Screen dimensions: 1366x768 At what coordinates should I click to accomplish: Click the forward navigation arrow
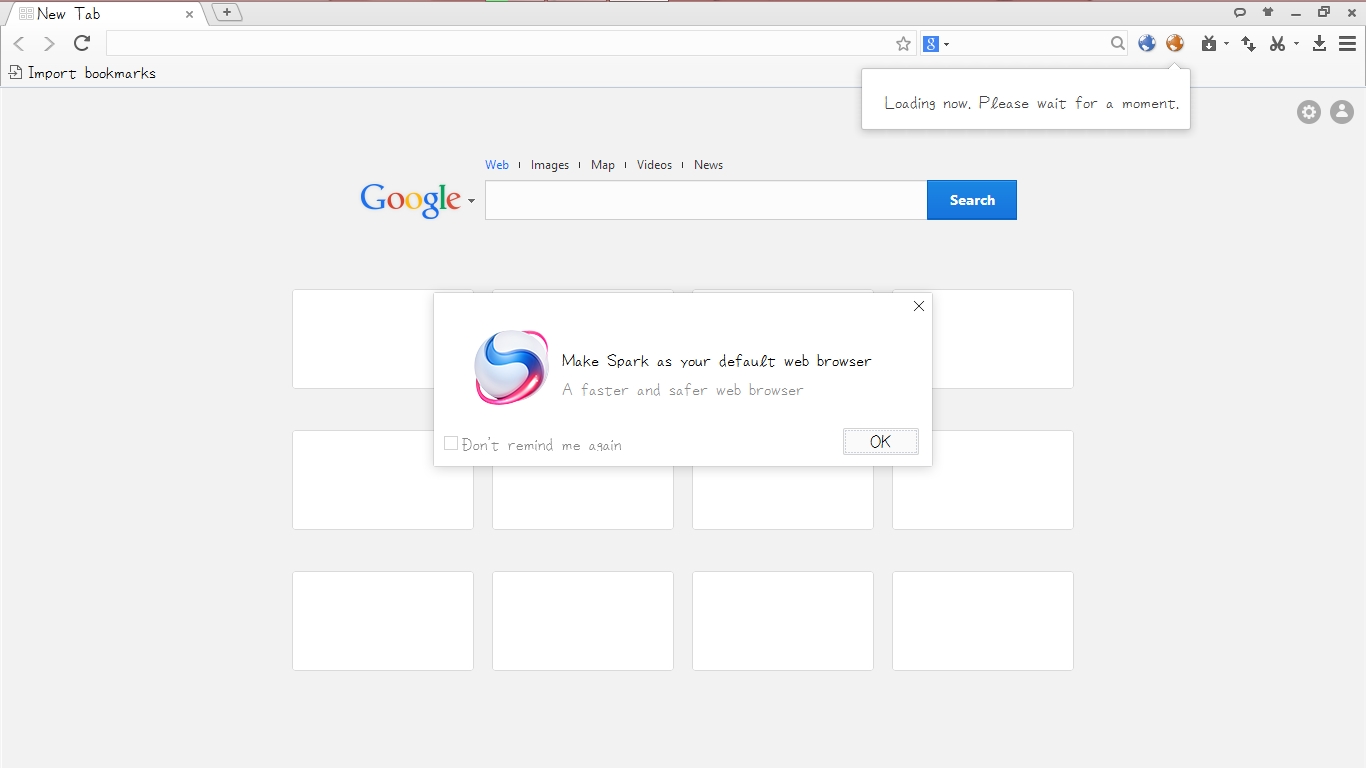click(49, 43)
